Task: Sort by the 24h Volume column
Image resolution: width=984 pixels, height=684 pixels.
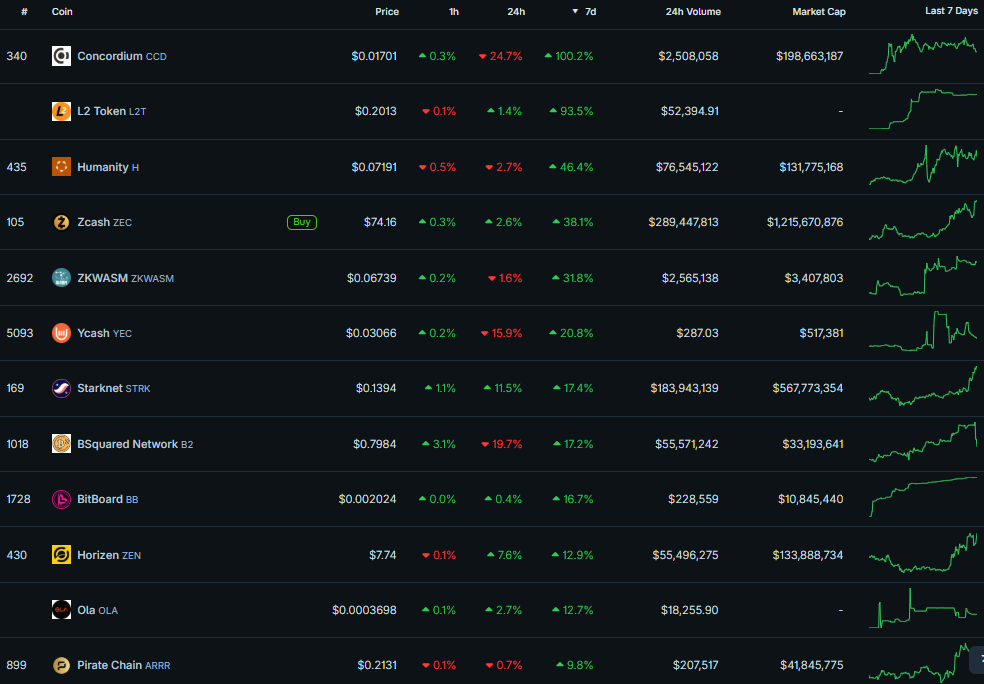Action: [x=693, y=12]
